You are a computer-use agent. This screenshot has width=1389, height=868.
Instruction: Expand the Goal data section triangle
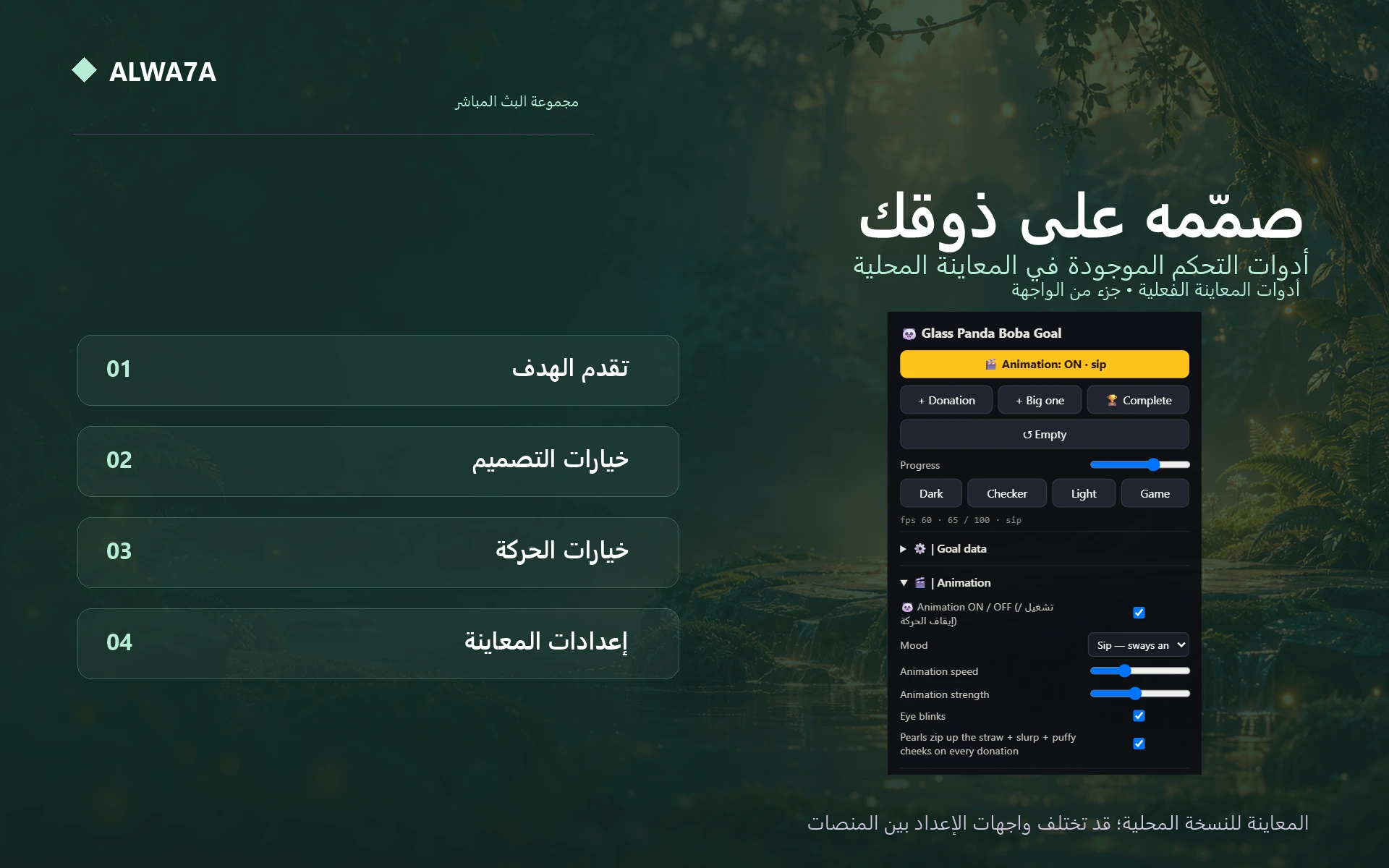pos(904,549)
